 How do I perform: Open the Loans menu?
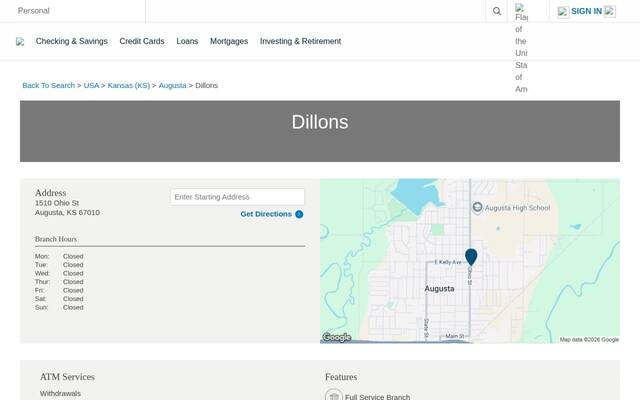187,41
